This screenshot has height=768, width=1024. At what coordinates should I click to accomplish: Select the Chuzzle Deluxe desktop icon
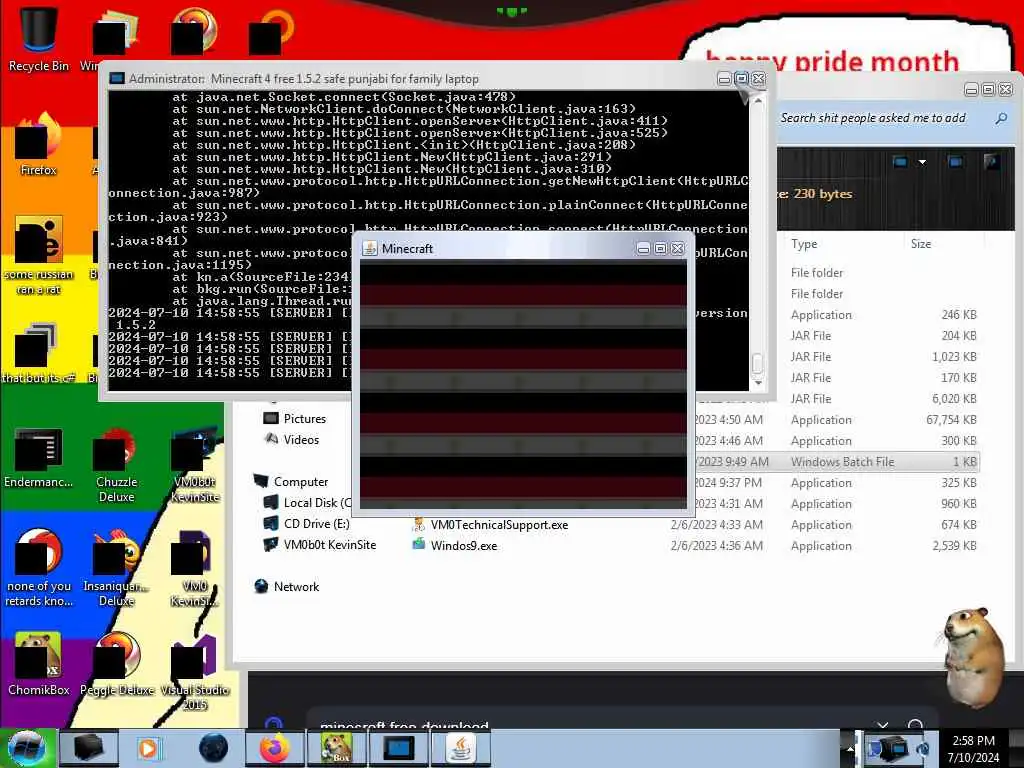(116, 464)
